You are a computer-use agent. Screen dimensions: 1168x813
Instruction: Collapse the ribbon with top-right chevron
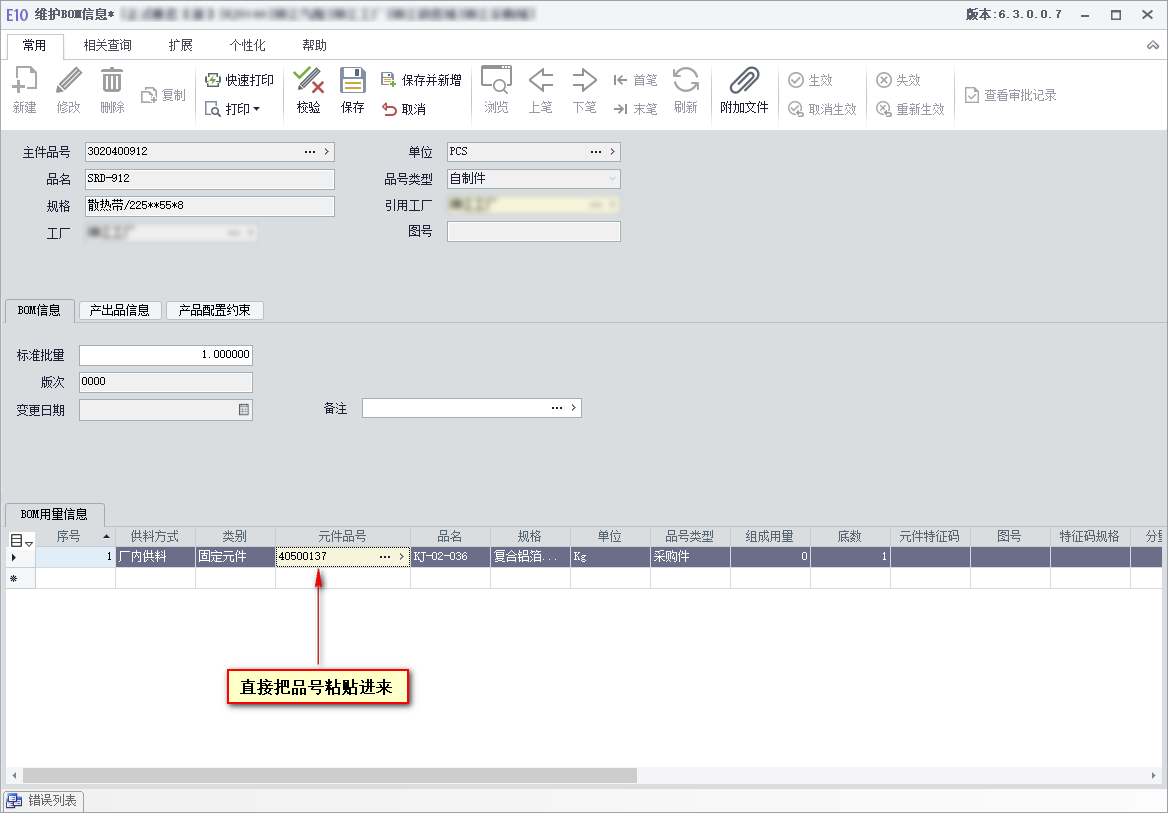pos(1153,45)
